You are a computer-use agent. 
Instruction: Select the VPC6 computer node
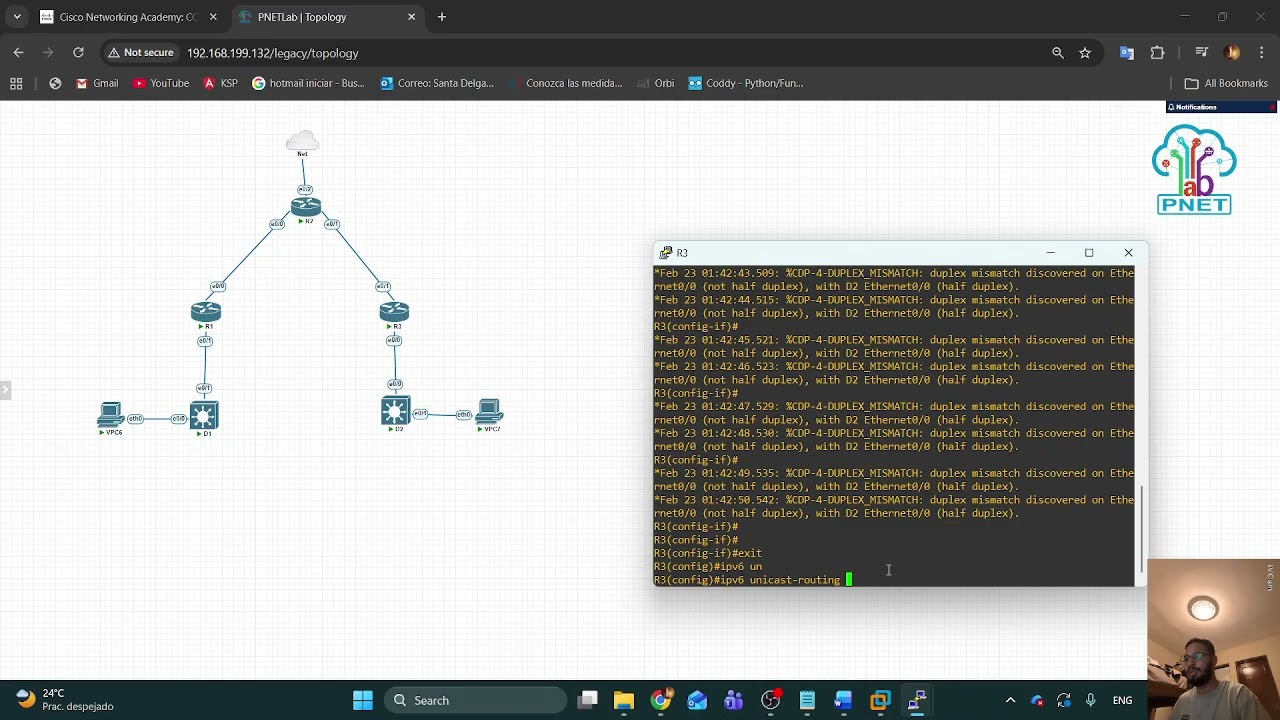point(111,417)
